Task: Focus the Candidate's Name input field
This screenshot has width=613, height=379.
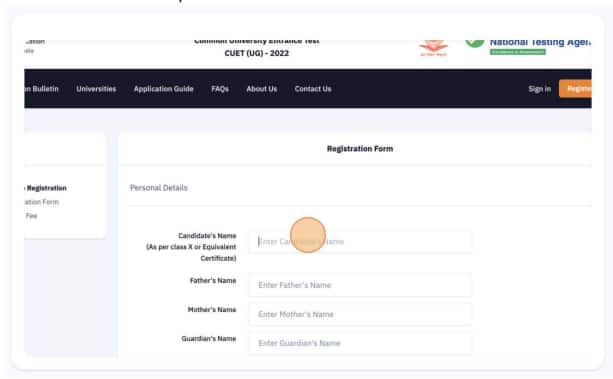Action: tap(360, 242)
